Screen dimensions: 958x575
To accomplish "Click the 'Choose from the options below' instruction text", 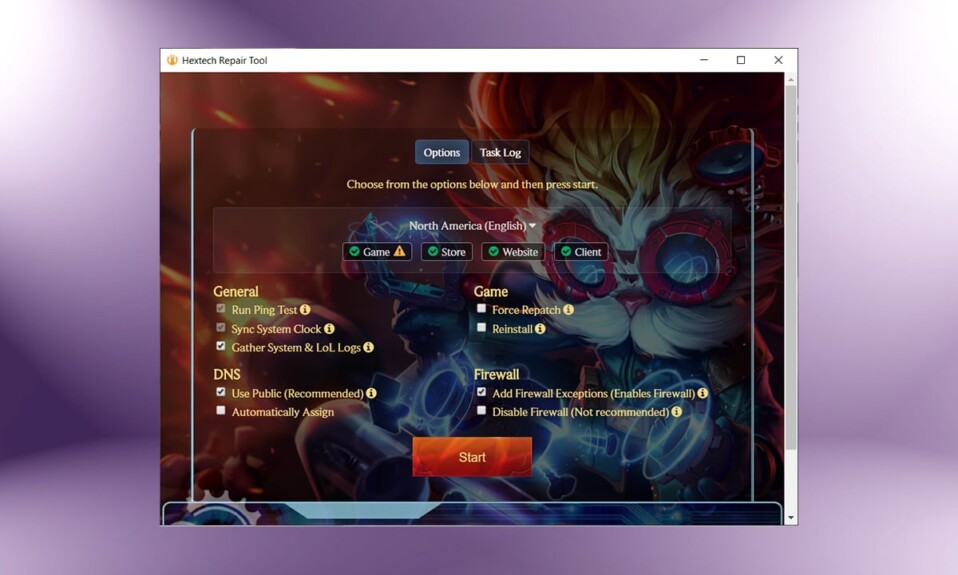I will click(x=472, y=185).
